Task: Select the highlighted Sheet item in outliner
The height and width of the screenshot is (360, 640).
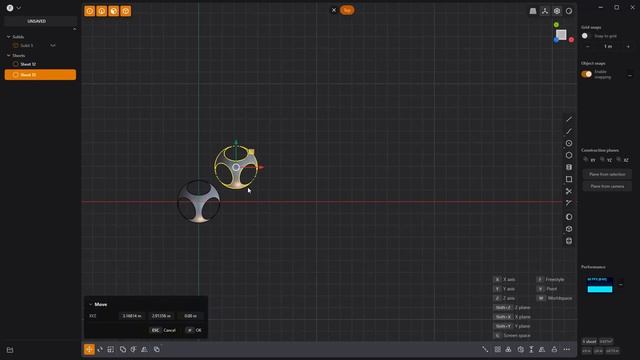Action: pos(40,75)
